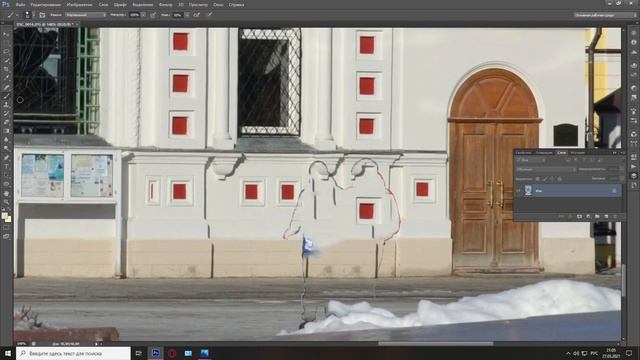Select the Hand tool

coord(6,193)
